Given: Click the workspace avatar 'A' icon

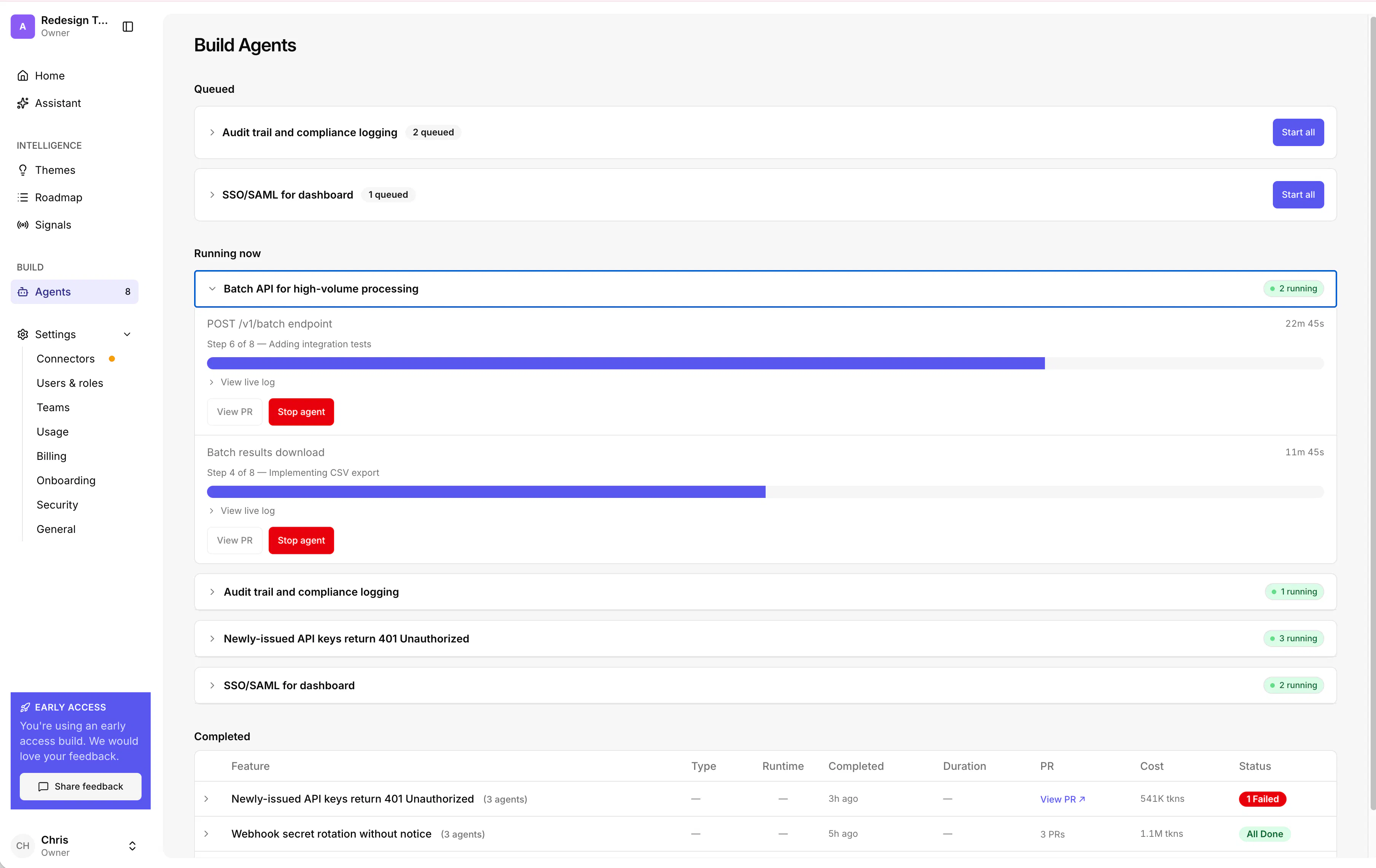Looking at the screenshot, I should [23, 26].
